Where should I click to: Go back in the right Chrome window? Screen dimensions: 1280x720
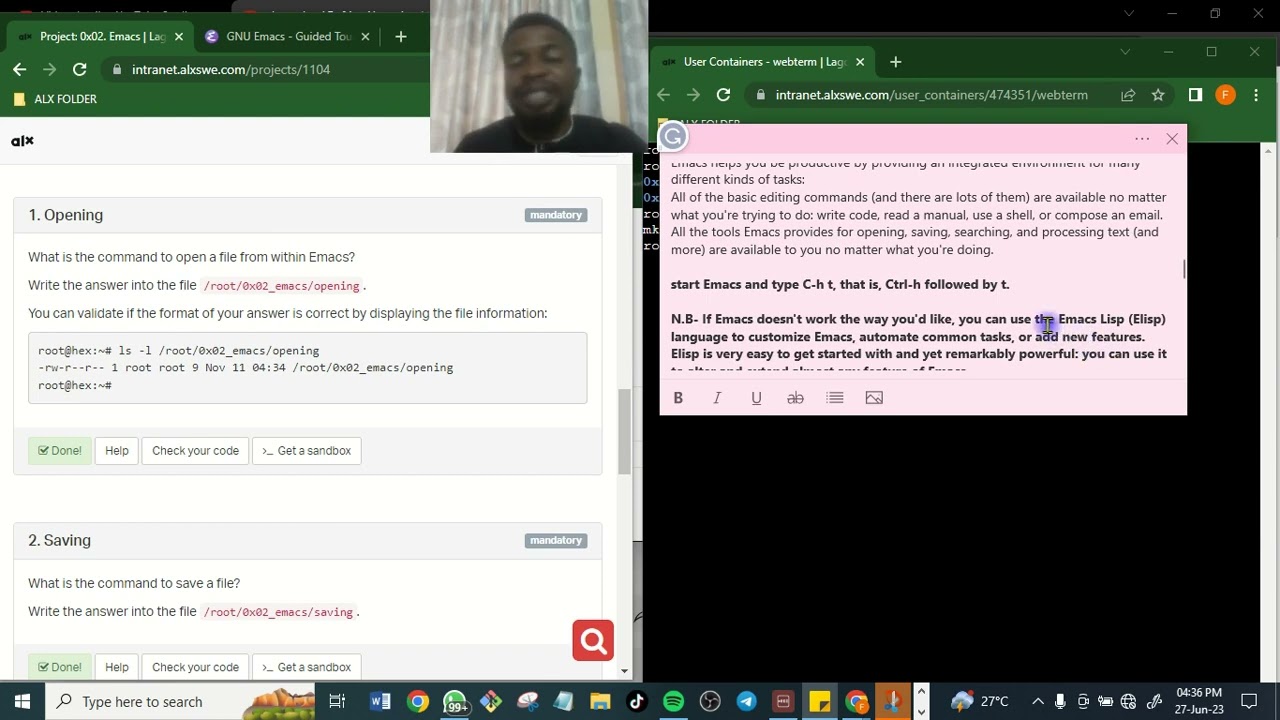[664, 95]
